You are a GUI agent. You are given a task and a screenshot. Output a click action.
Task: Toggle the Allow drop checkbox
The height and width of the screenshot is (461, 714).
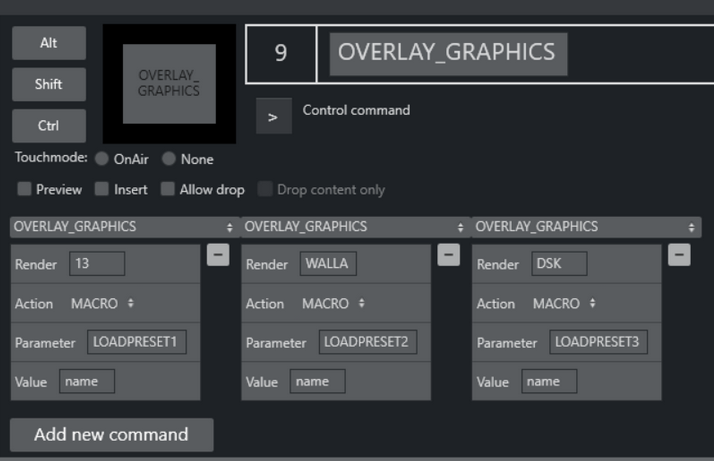[x=168, y=189]
